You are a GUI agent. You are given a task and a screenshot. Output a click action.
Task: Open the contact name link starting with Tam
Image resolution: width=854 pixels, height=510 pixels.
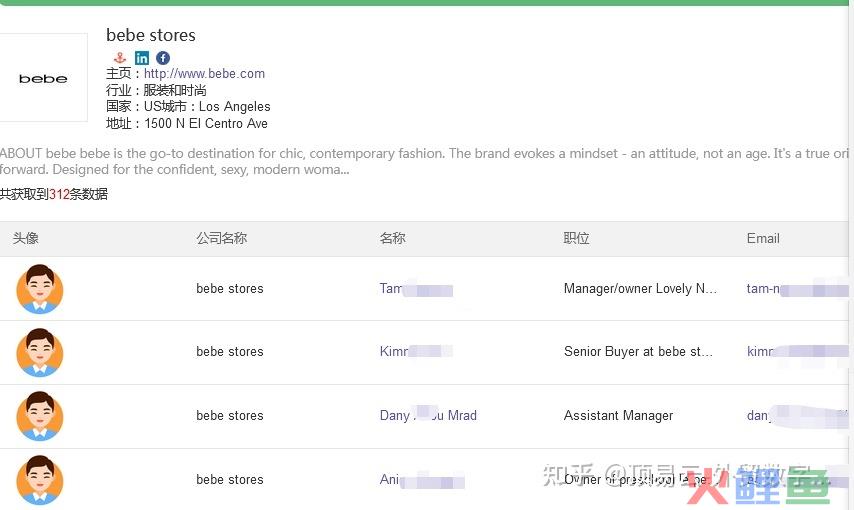click(x=416, y=289)
